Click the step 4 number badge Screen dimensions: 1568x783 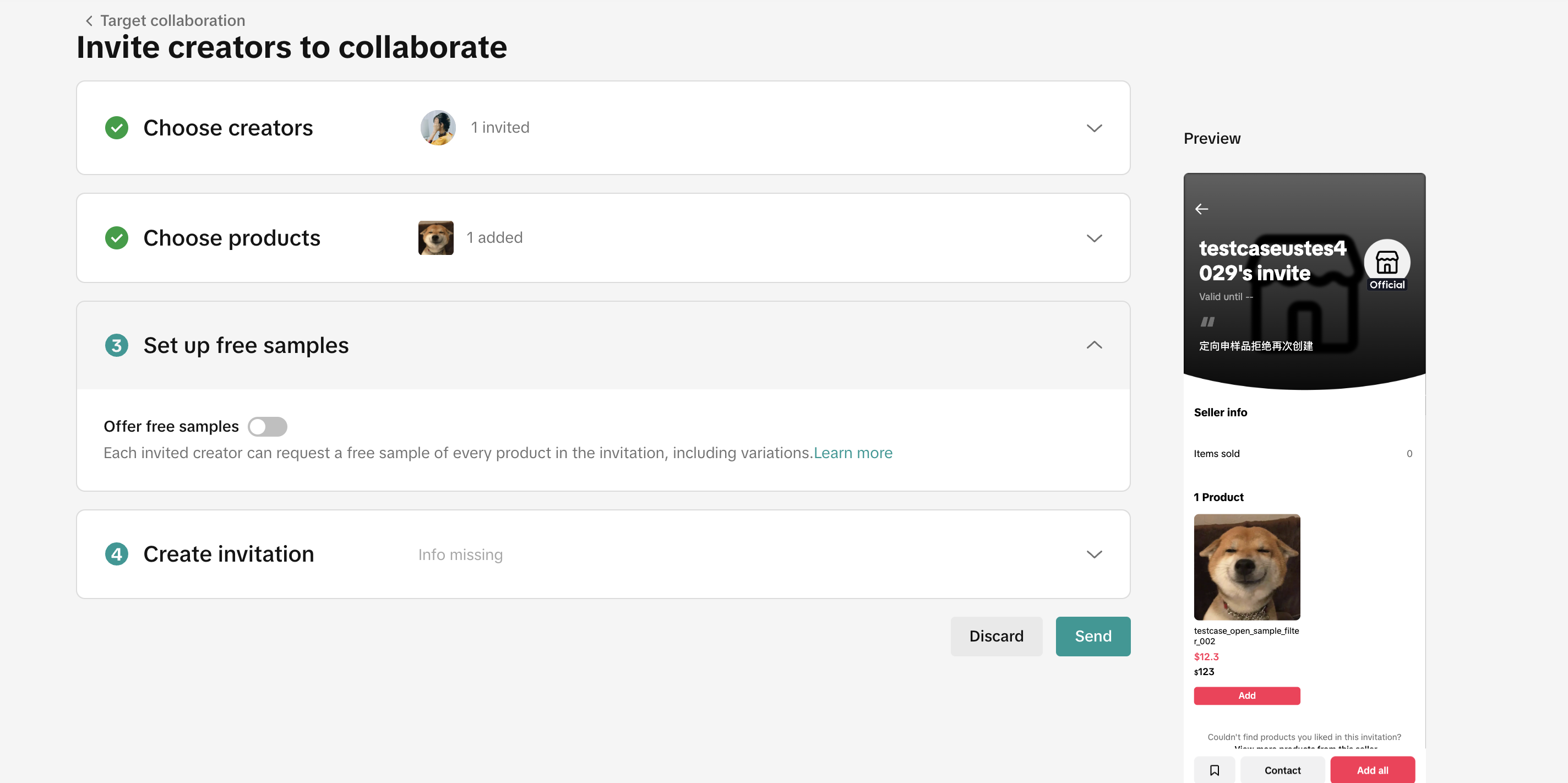tap(116, 554)
